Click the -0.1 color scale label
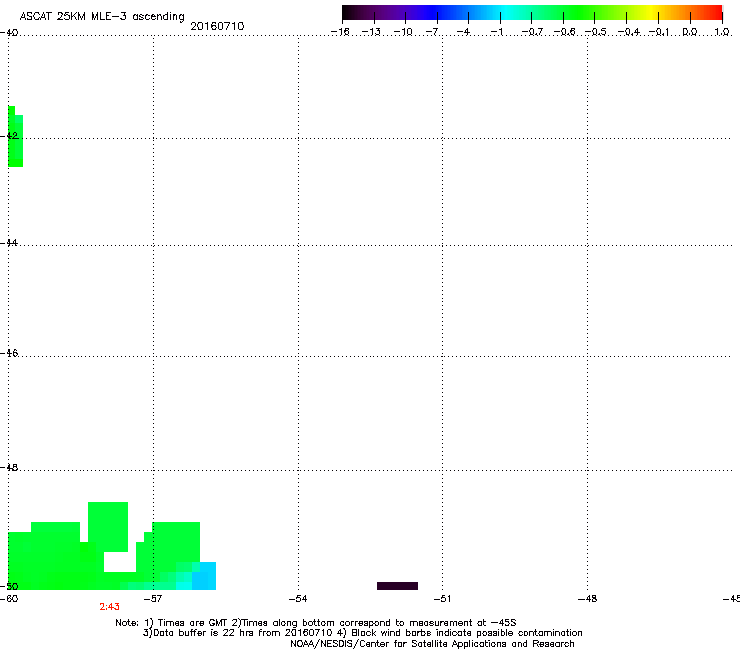The image size is (740, 650). (659, 32)
